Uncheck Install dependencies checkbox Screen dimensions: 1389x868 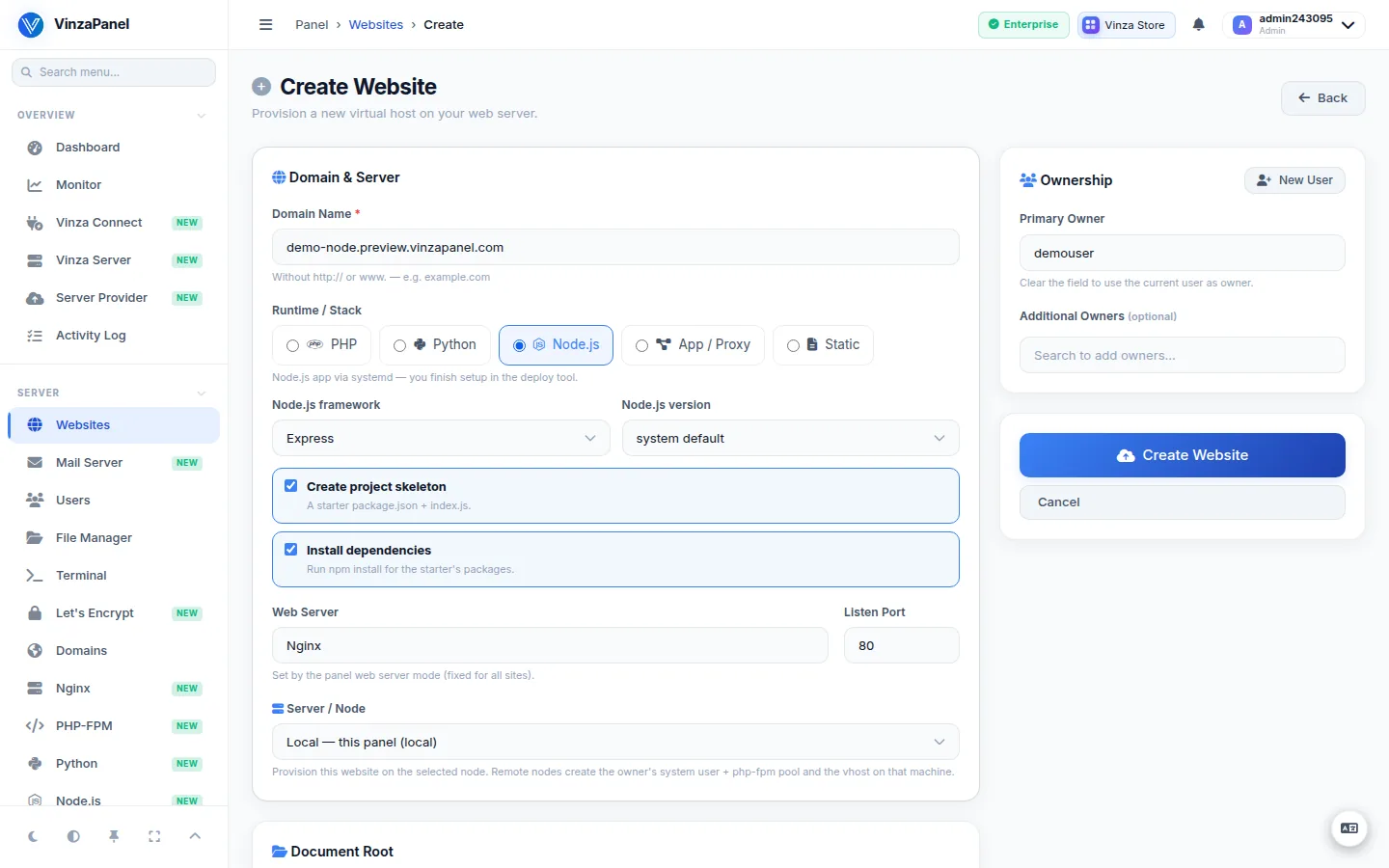(x=291, y=550)
